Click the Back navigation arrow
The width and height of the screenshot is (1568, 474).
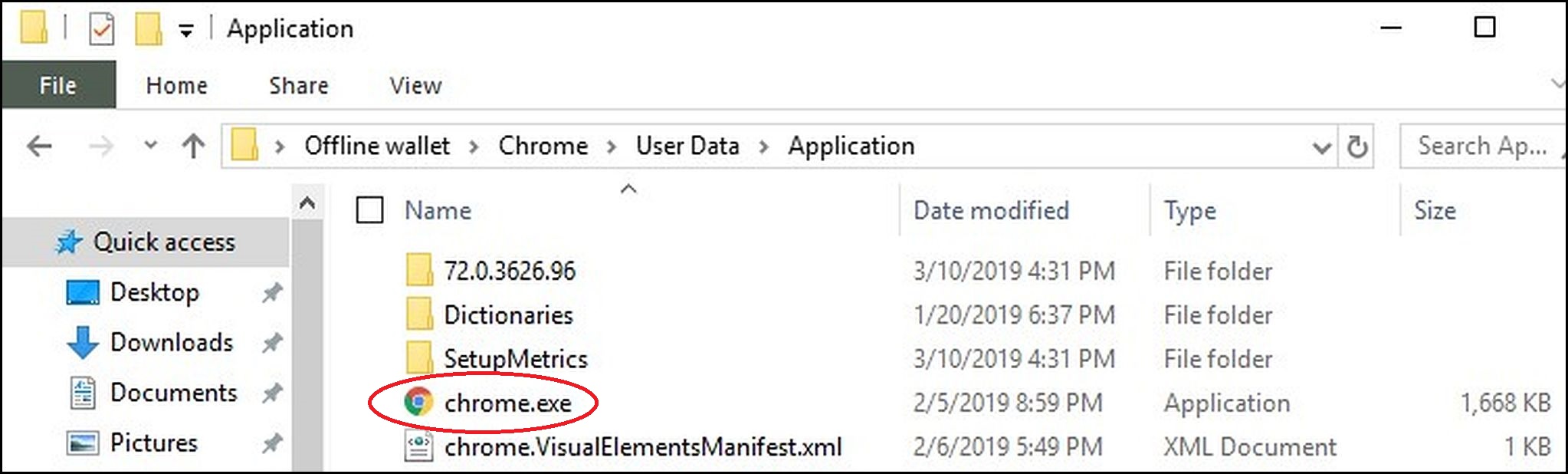click(x=39, y=146)
